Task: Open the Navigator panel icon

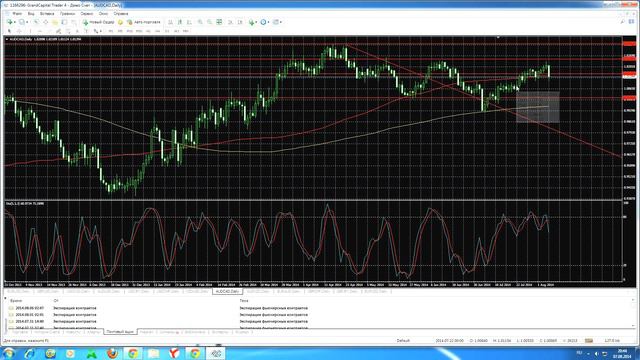Action: pyautogui.click(x=55, y=22)
